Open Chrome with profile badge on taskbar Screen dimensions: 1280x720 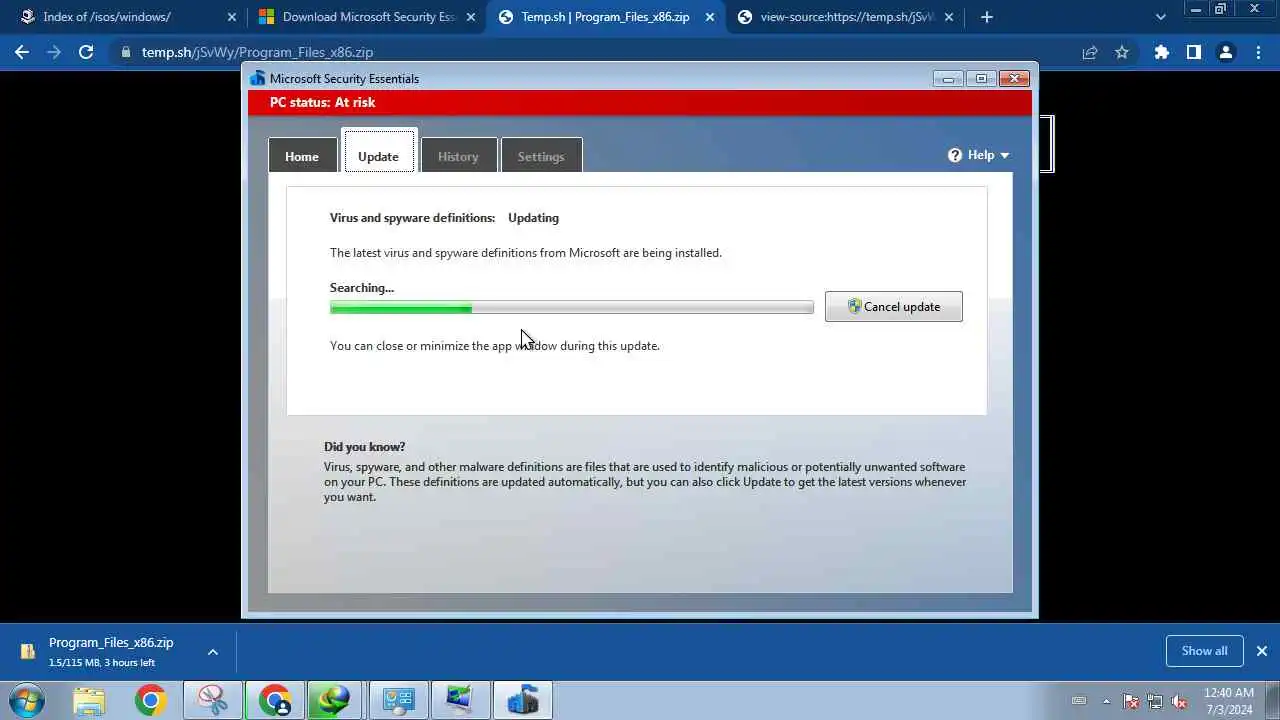(275, 701)
